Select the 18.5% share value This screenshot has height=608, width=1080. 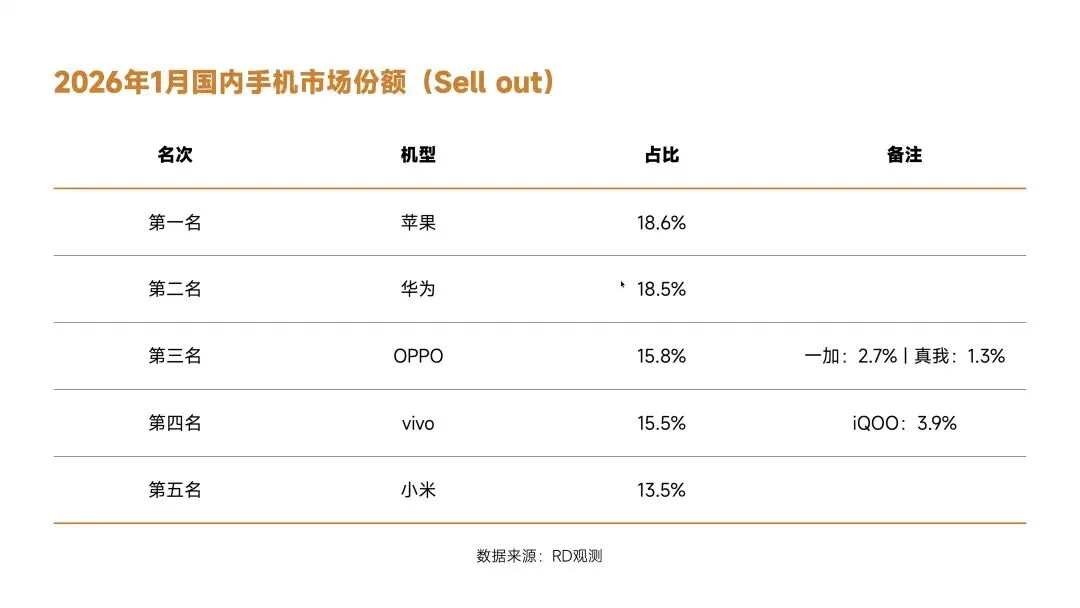661,289
